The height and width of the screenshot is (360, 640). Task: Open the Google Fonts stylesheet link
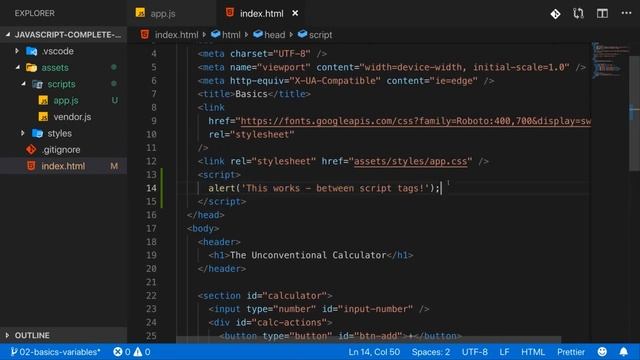tap(416, 121)
